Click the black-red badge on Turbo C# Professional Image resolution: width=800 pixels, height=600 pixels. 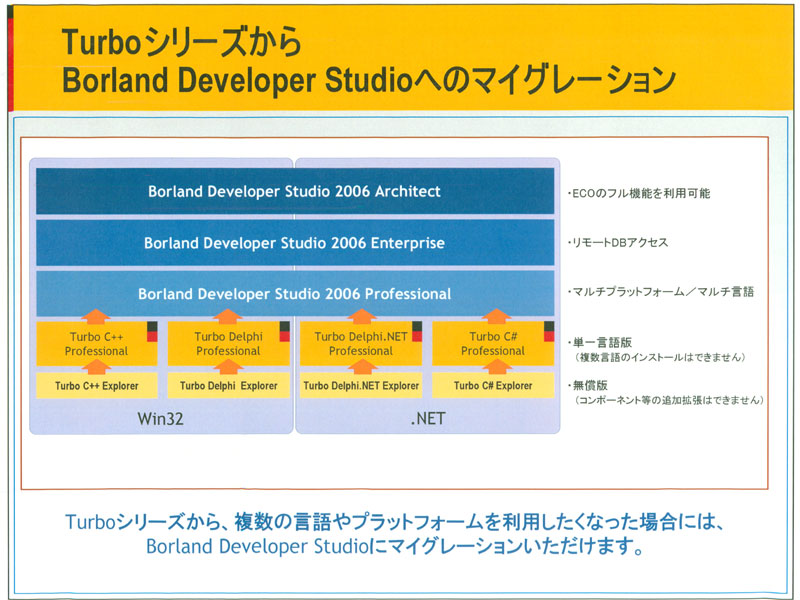pyautogui.click(x=549, y=332)
